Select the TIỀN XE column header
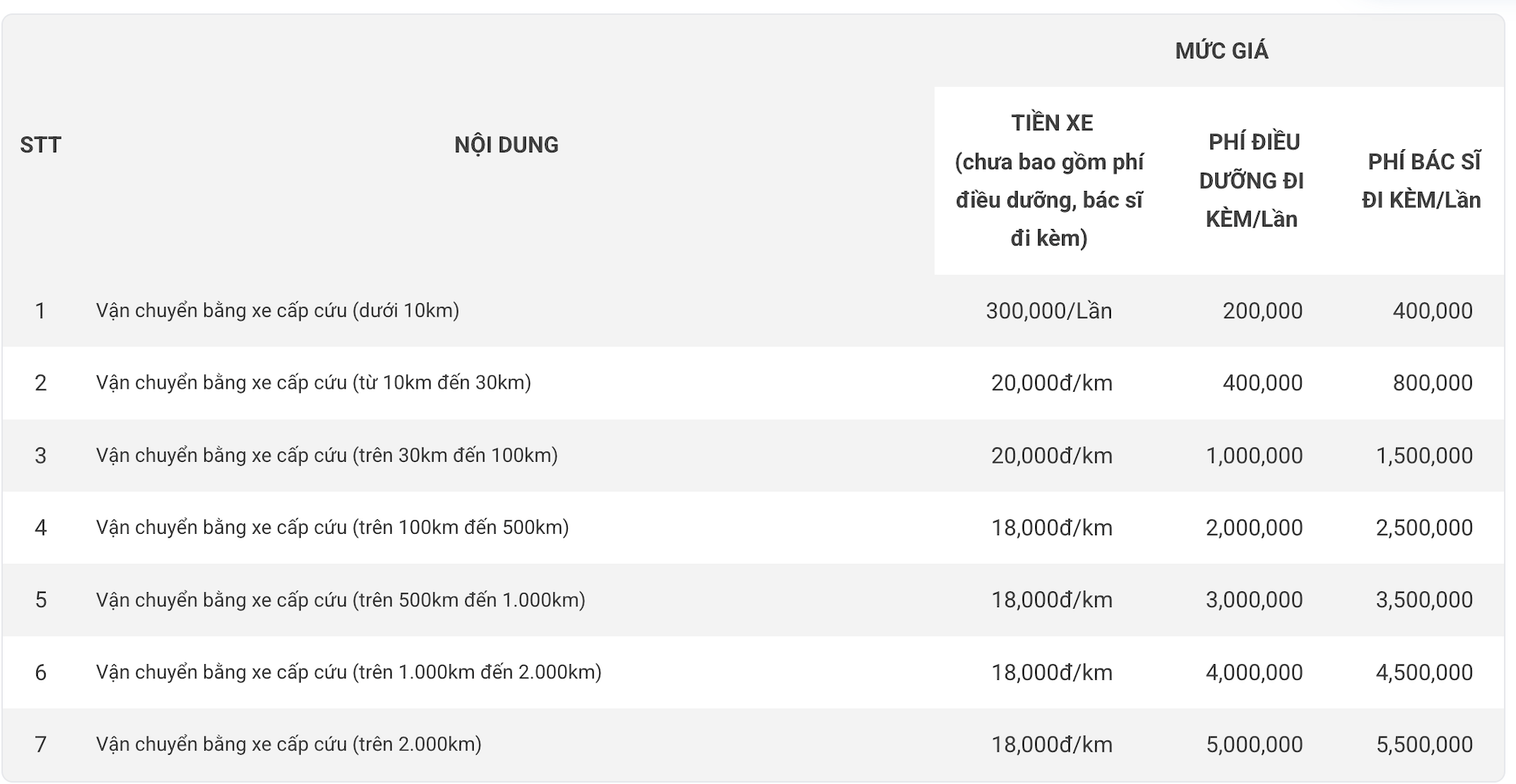 click(x=1049, y=180)
